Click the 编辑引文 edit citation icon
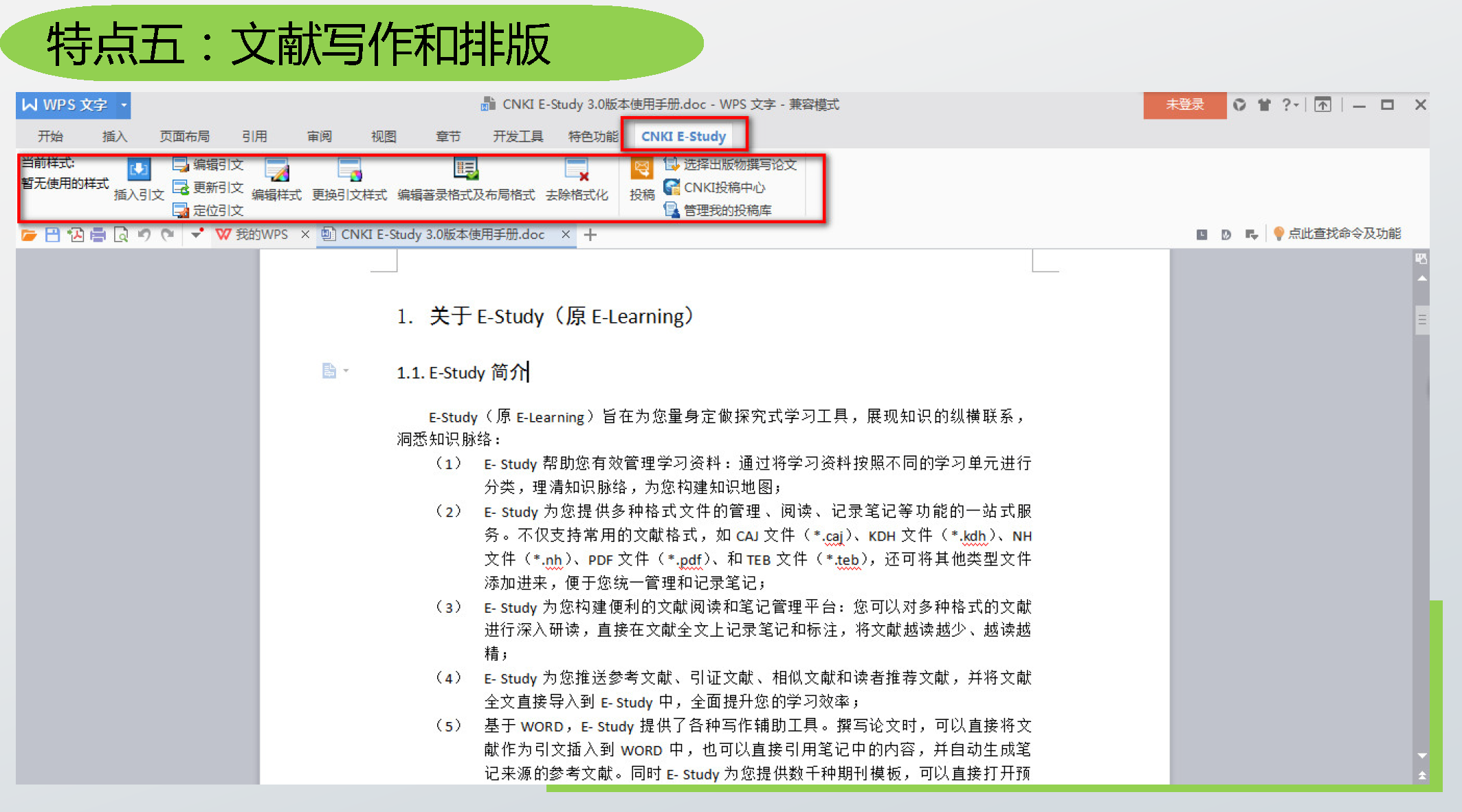 [x=180, y=164]
